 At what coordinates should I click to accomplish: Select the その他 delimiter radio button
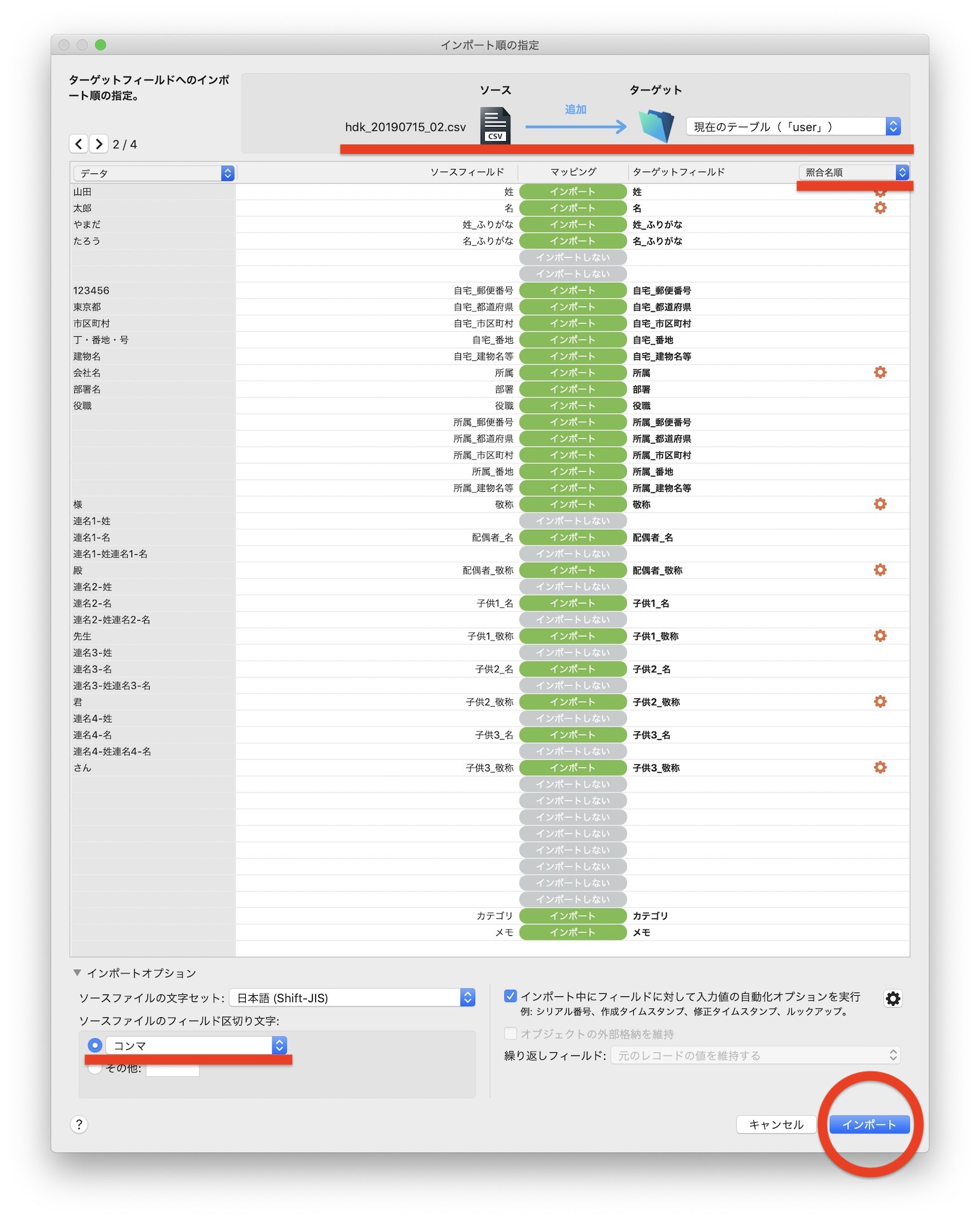pyautogui.click(x=95, y=1069)
